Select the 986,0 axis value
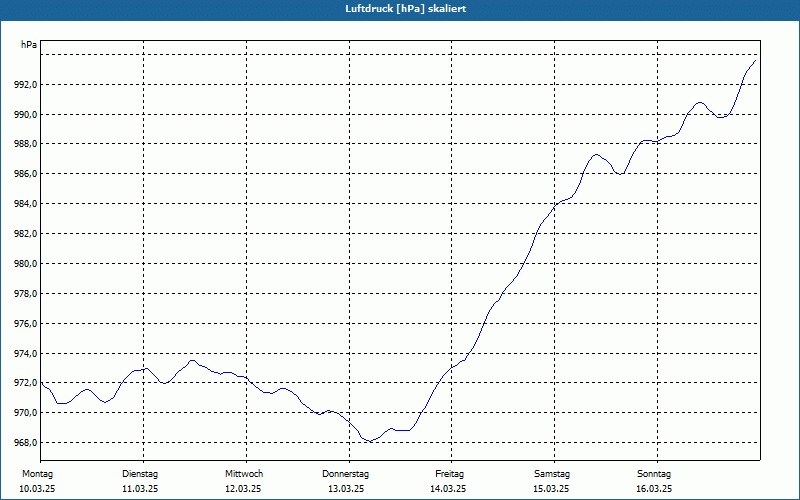The image size is (800, 500). [x=25, y=174]
